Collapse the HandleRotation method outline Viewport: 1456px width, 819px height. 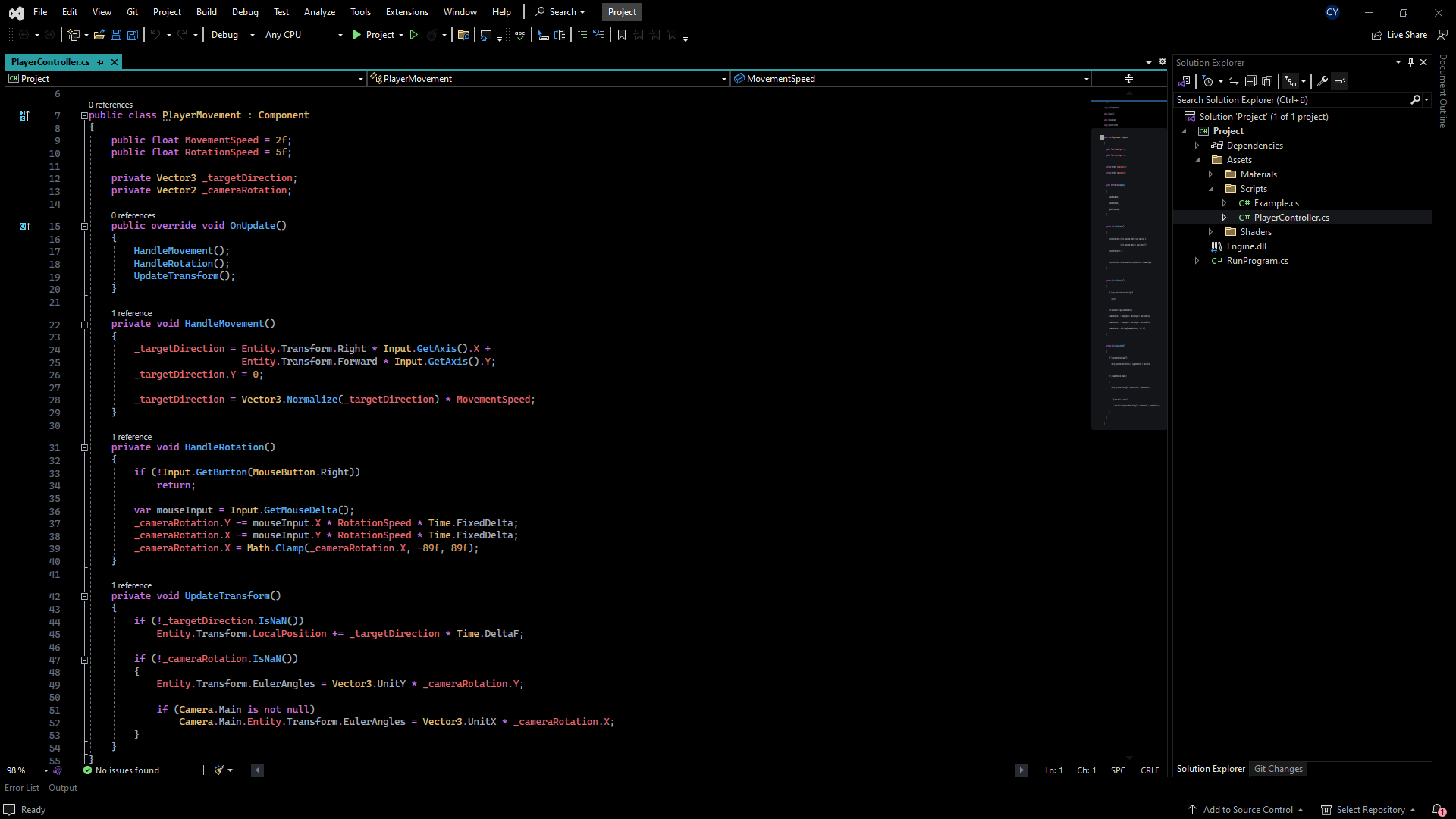[84, 447]
